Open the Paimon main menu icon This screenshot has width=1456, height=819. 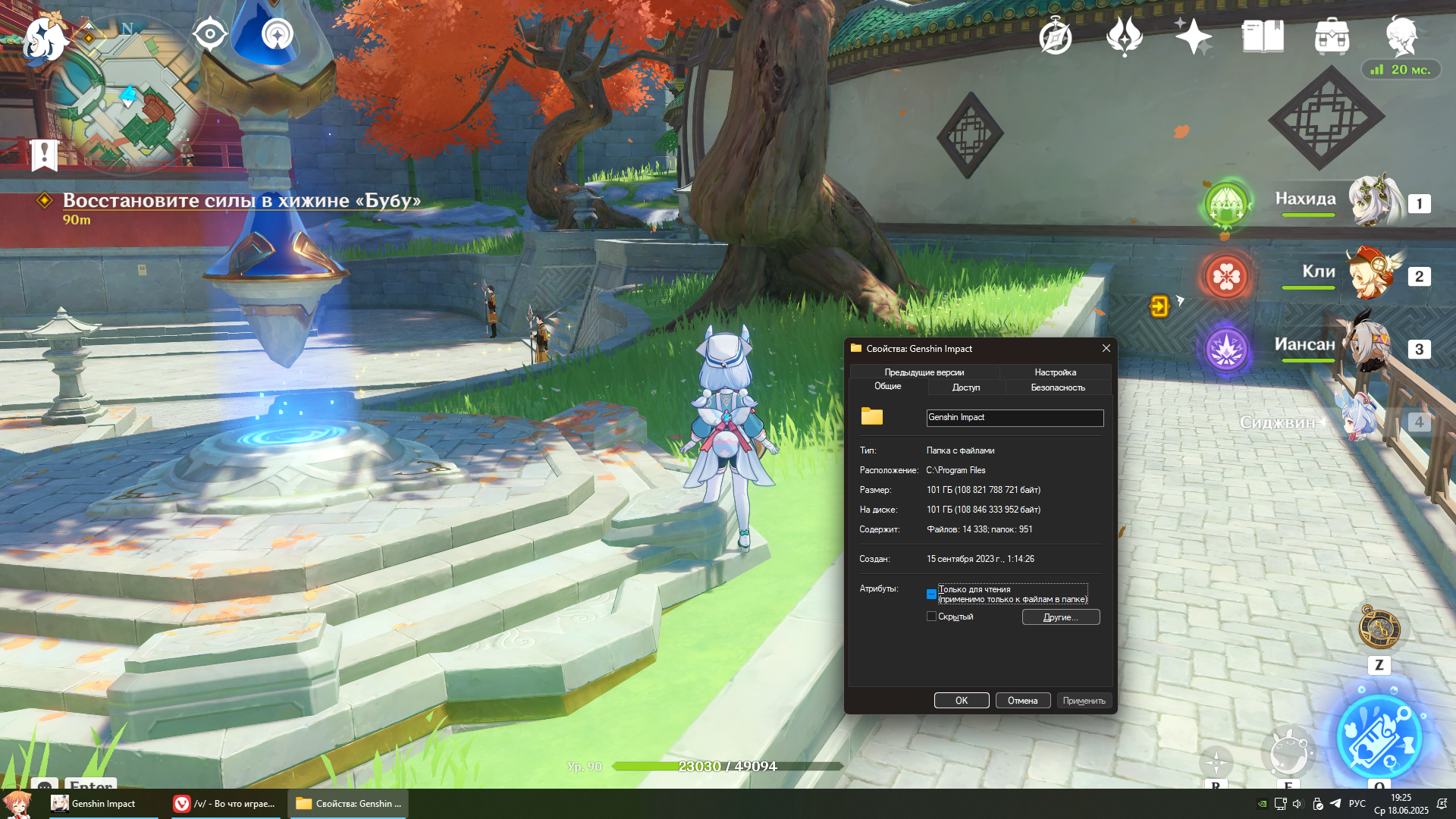[45, 38]
